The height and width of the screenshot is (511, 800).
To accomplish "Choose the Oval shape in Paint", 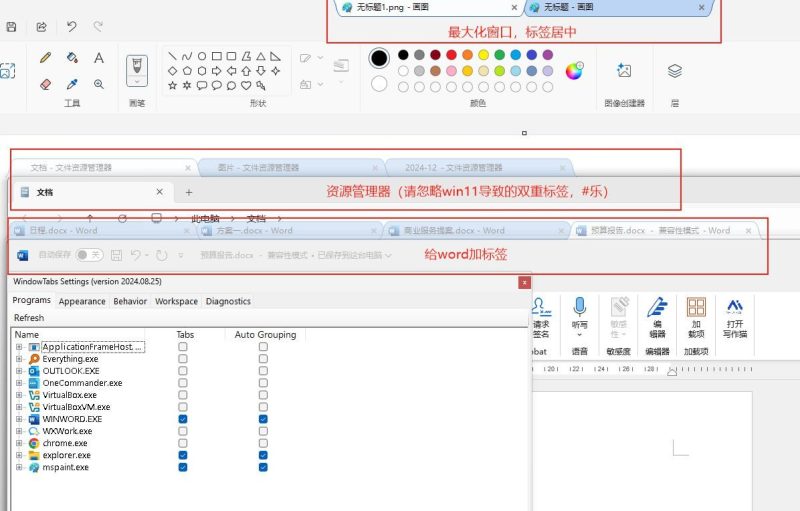I will pos(202,56).
